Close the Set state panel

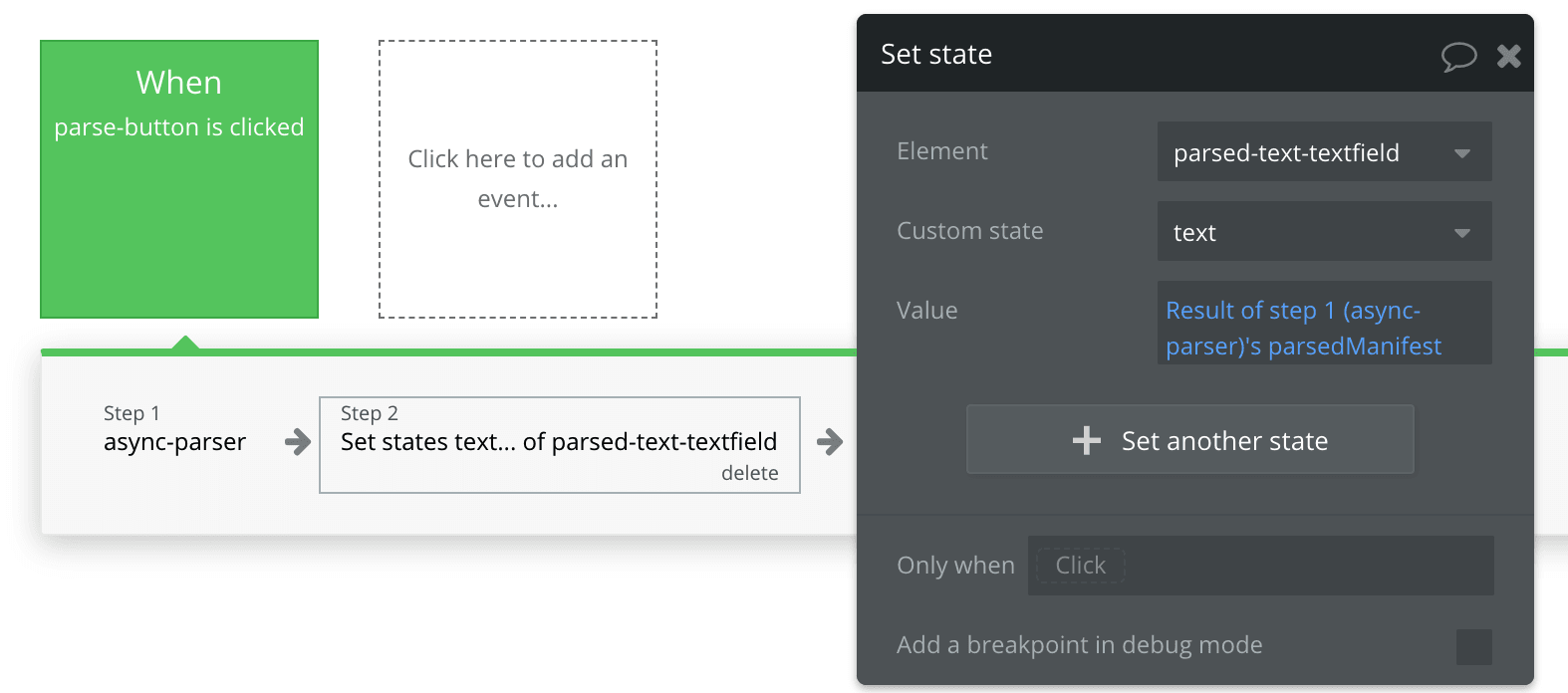click(x=1509, y=56)
